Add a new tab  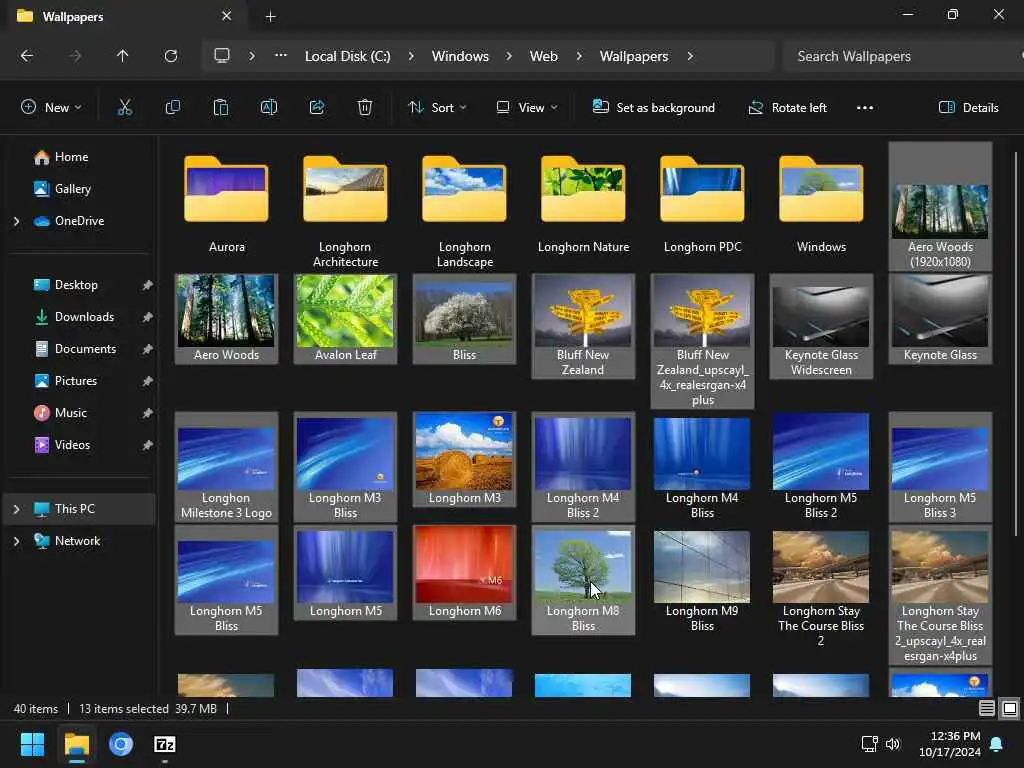pos(270,17)
